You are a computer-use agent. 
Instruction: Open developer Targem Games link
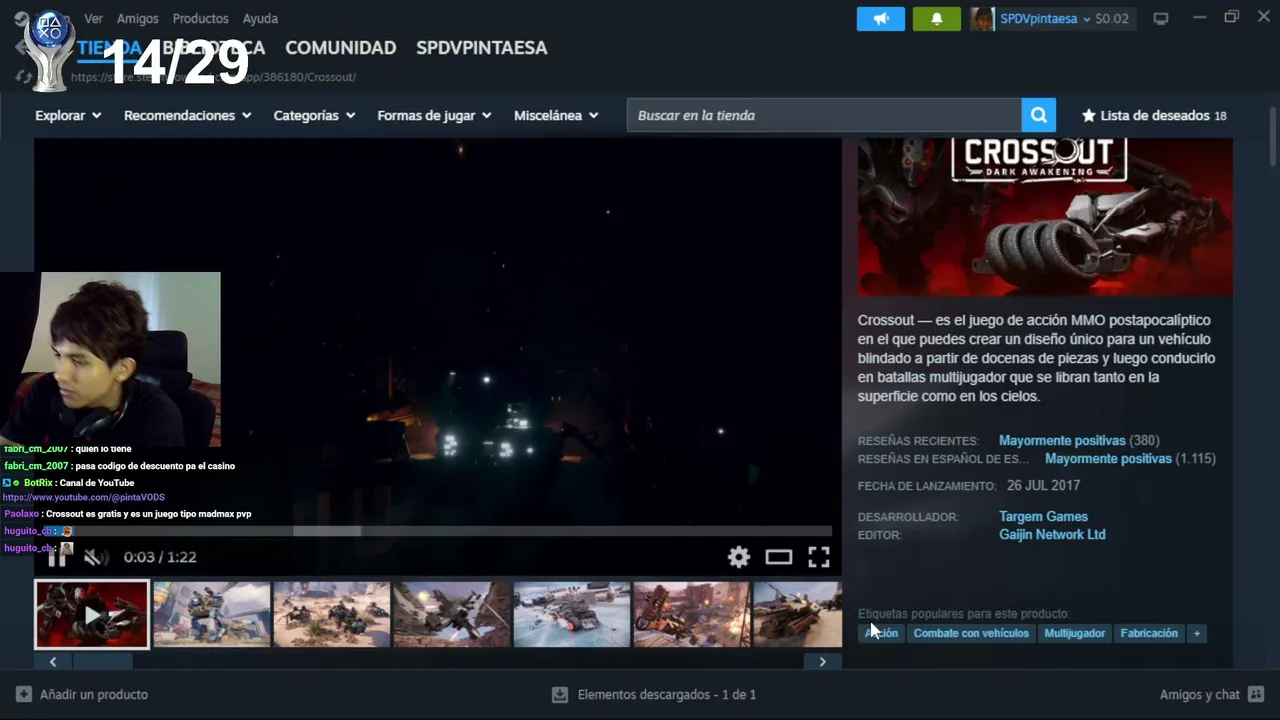(1043, 516)
